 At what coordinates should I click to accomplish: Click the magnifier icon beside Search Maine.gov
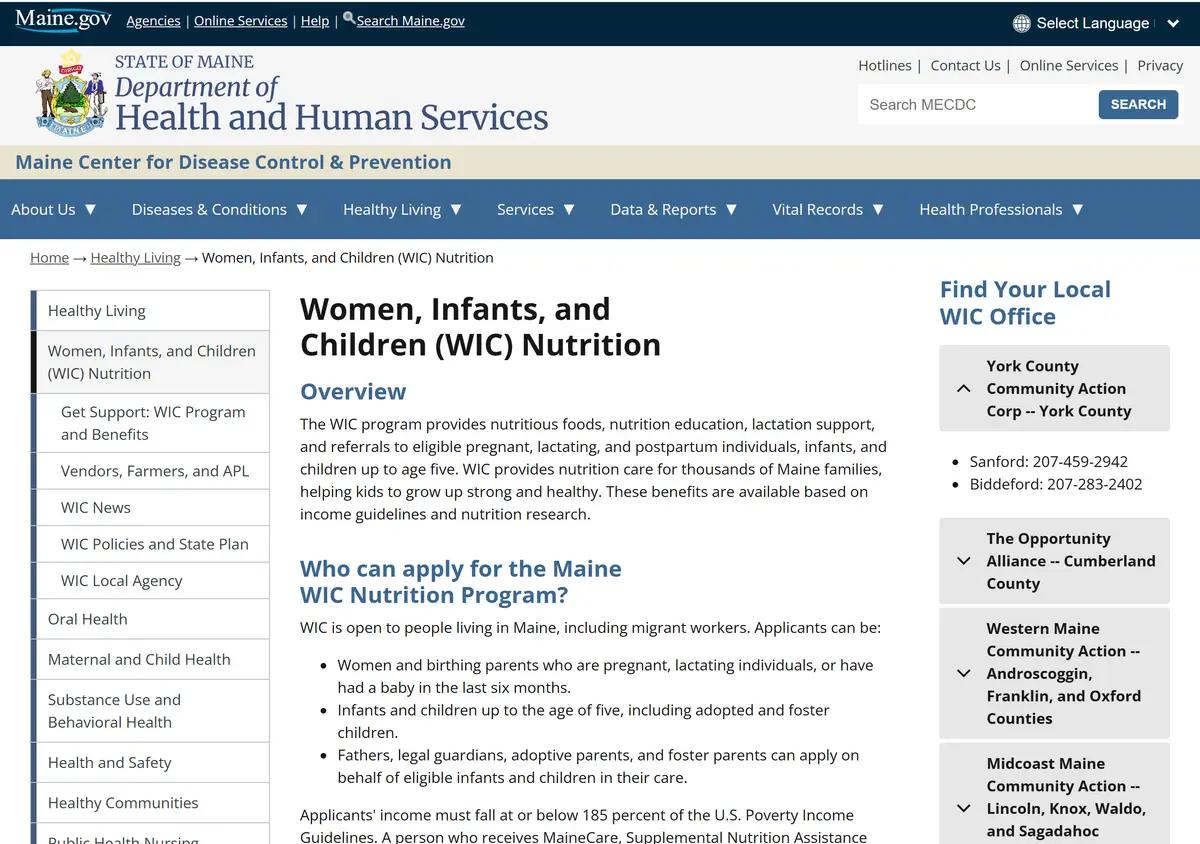click(x=349, y=18)
